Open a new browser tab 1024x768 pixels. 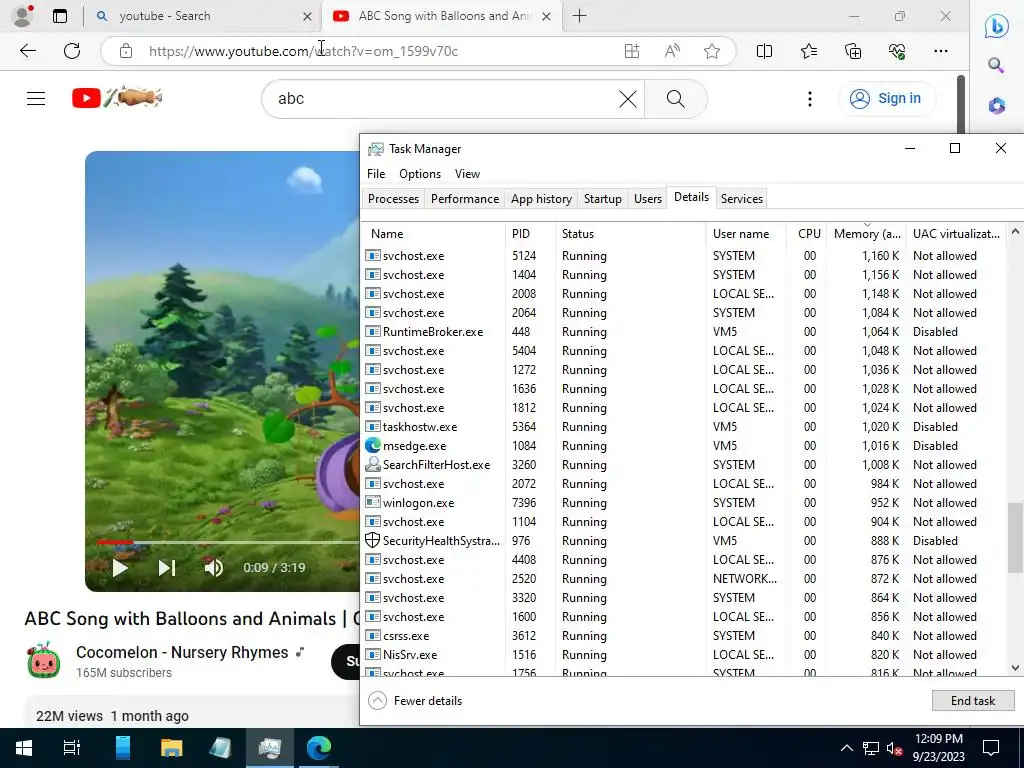[579, 16]
